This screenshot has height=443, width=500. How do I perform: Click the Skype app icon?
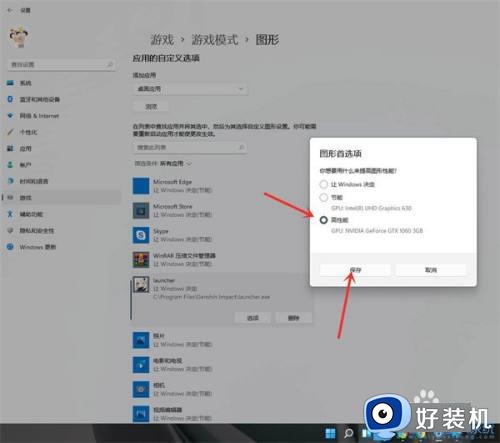(x=141, y=235)
